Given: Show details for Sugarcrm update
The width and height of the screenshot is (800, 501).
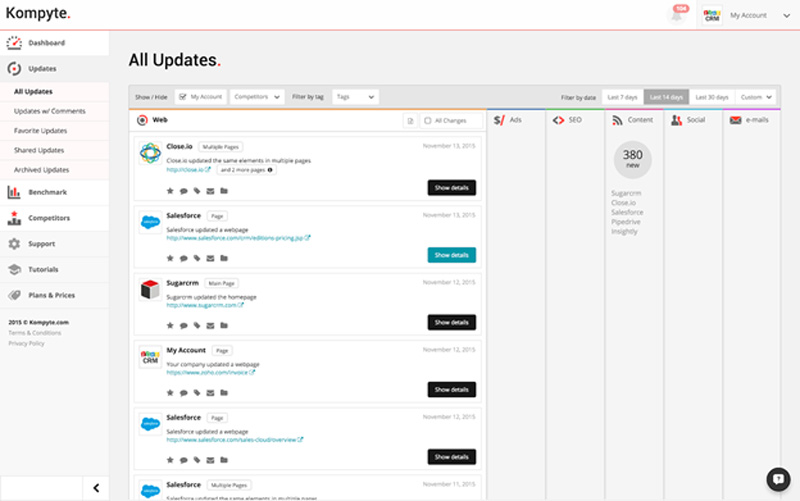Looking at the screenshot, I should tap(452, 322).
